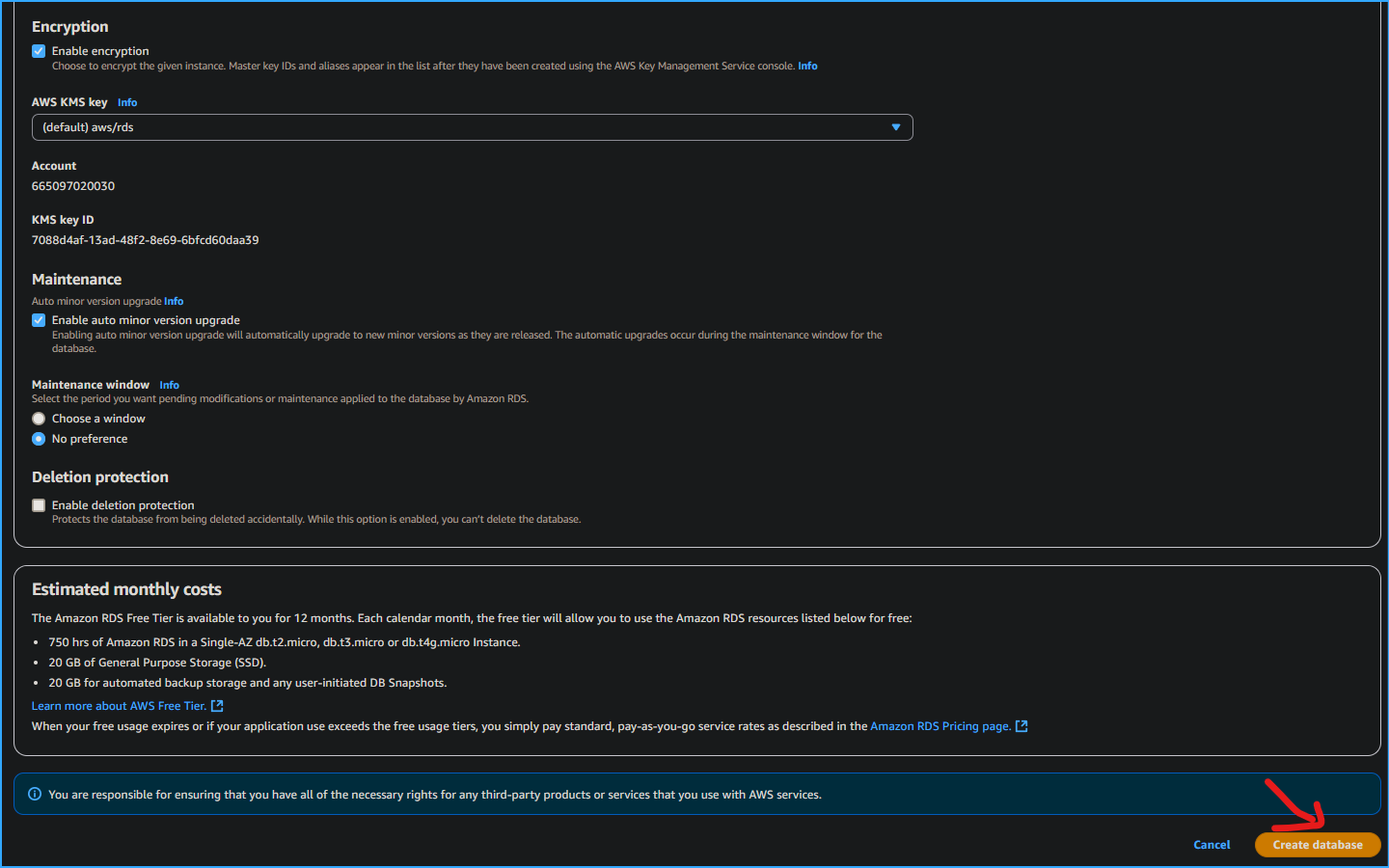Click the external link icon after RDS Pricing page
This screenshot has width=1389, height=868.
1021,725
